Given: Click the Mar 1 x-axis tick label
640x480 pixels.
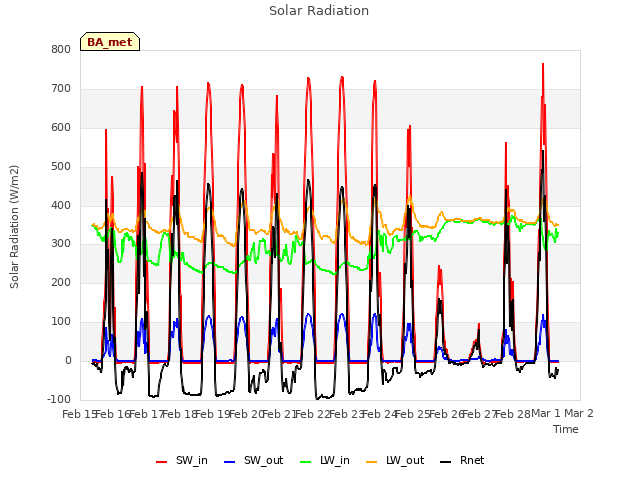Looking at the screenshot, I should (546, 414).
